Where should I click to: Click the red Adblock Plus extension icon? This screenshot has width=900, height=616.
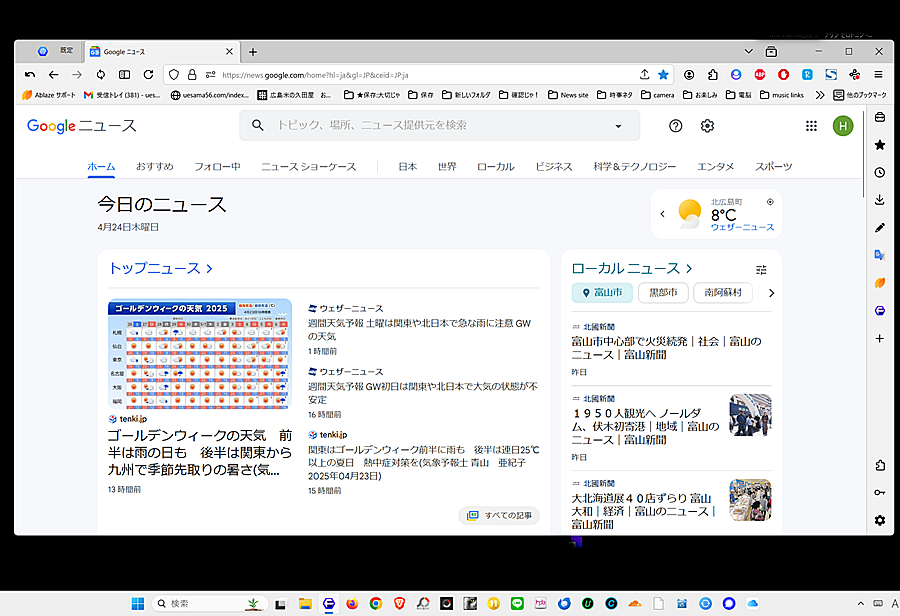tap(760, 75)
